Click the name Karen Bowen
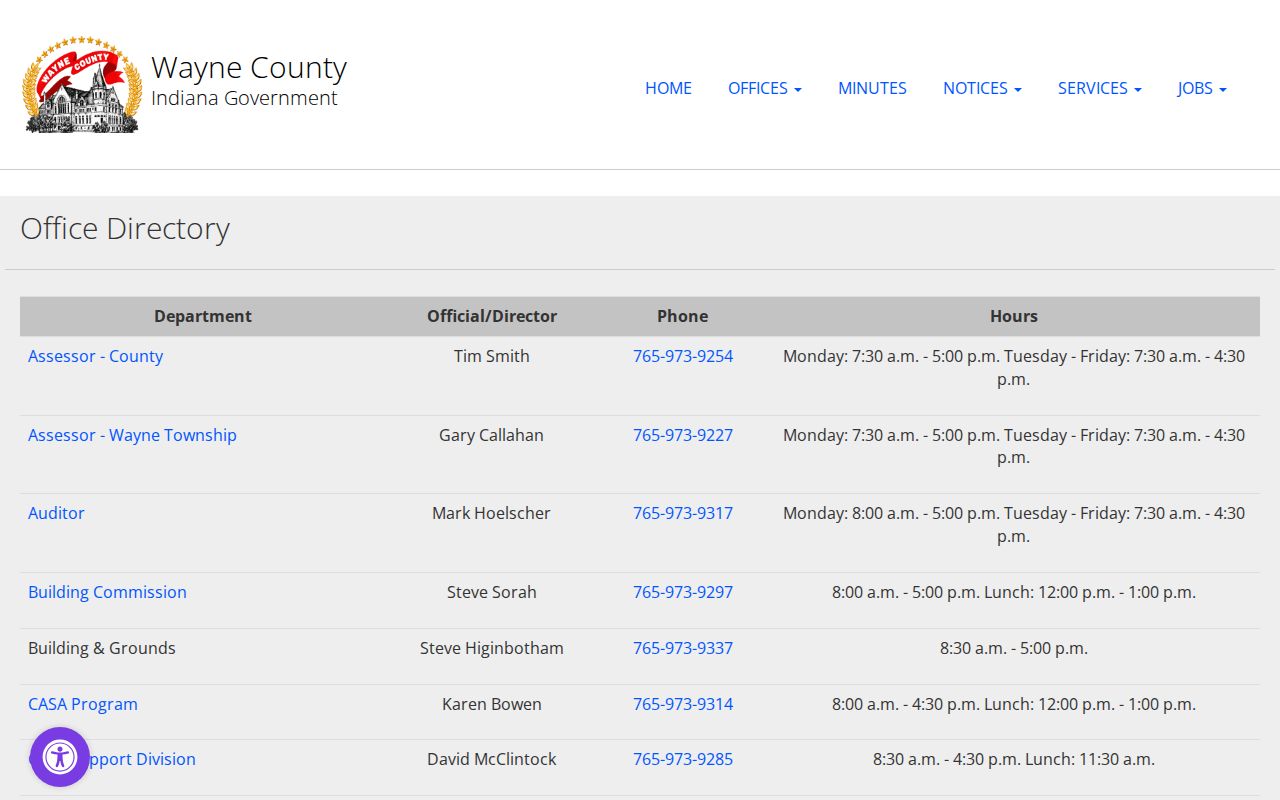1280x800 pixels. pos(492,704)
